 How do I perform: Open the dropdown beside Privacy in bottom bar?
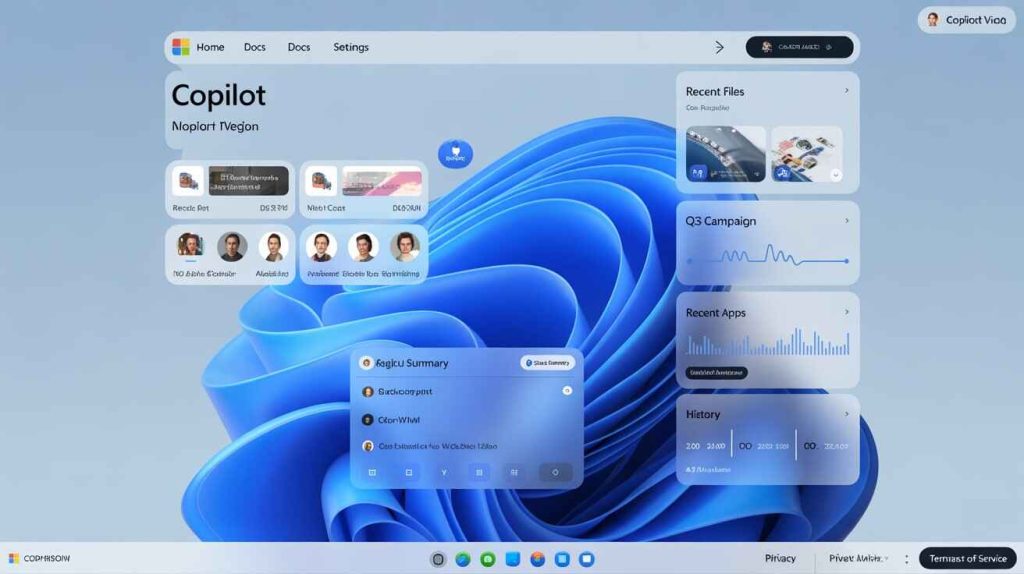tap(859, 558)
